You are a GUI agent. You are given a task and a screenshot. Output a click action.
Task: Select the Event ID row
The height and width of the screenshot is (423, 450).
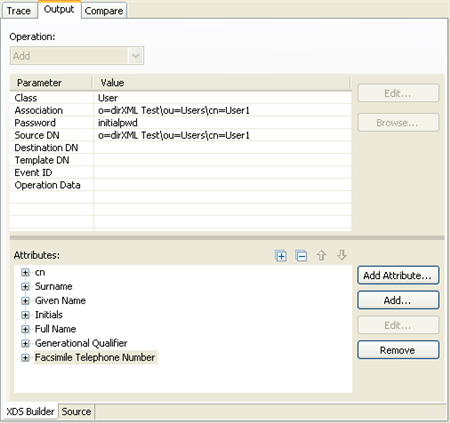pyautogui.click(x=181, y=173)
